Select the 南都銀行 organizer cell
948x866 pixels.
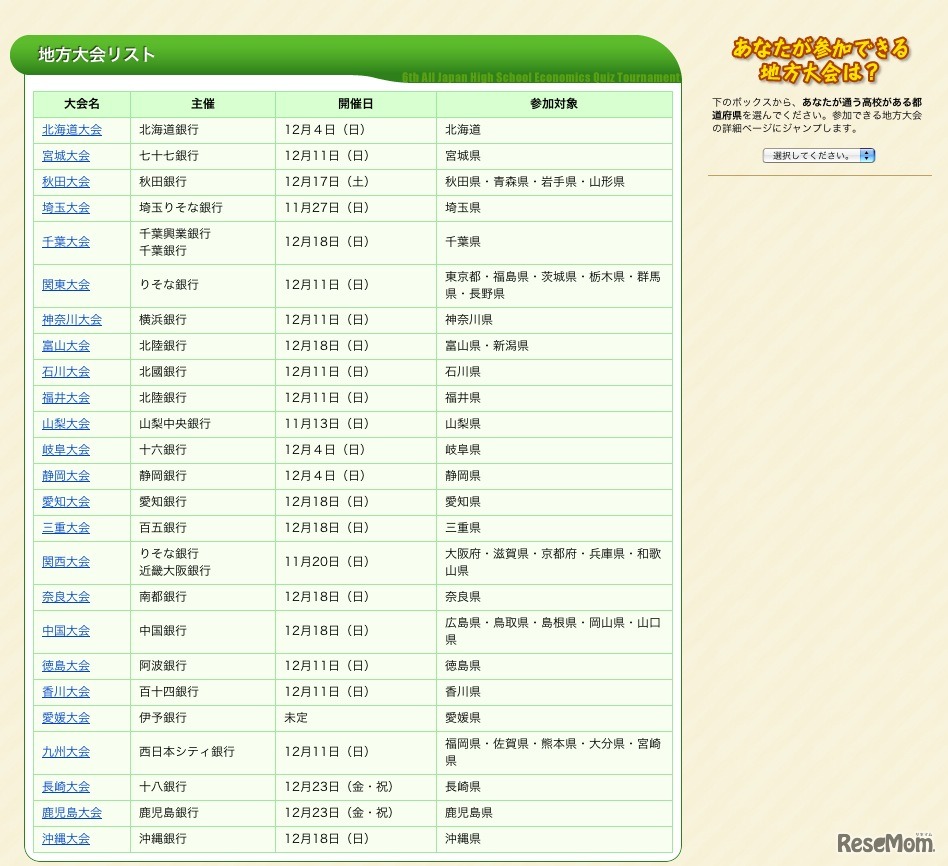(203, 597)
